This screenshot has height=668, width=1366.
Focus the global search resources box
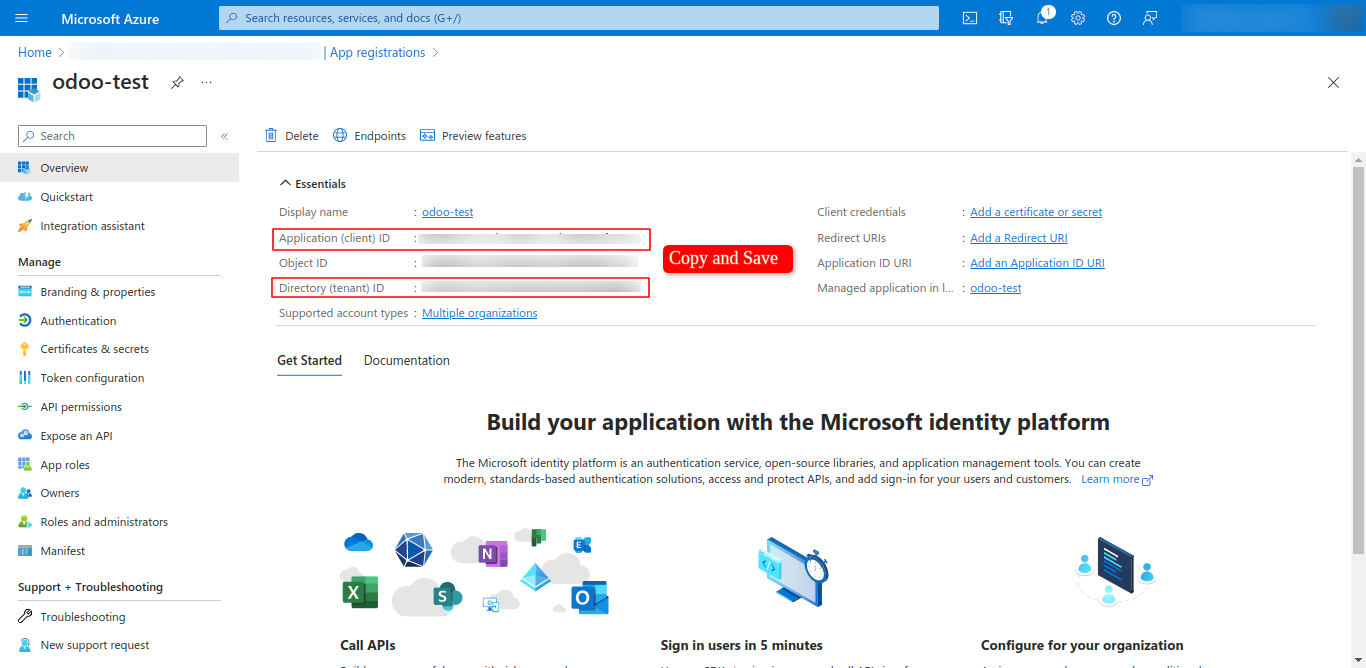tap(579, 18)
